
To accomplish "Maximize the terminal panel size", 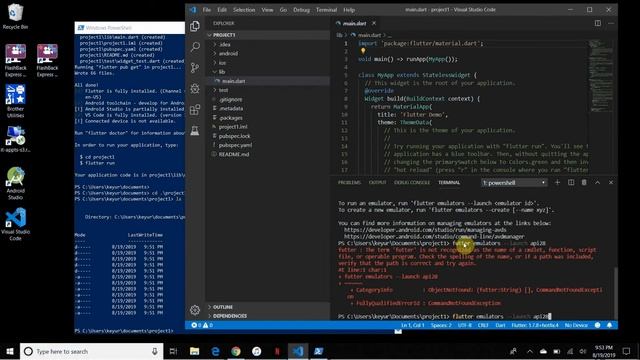I will click(x=598, y=182).
